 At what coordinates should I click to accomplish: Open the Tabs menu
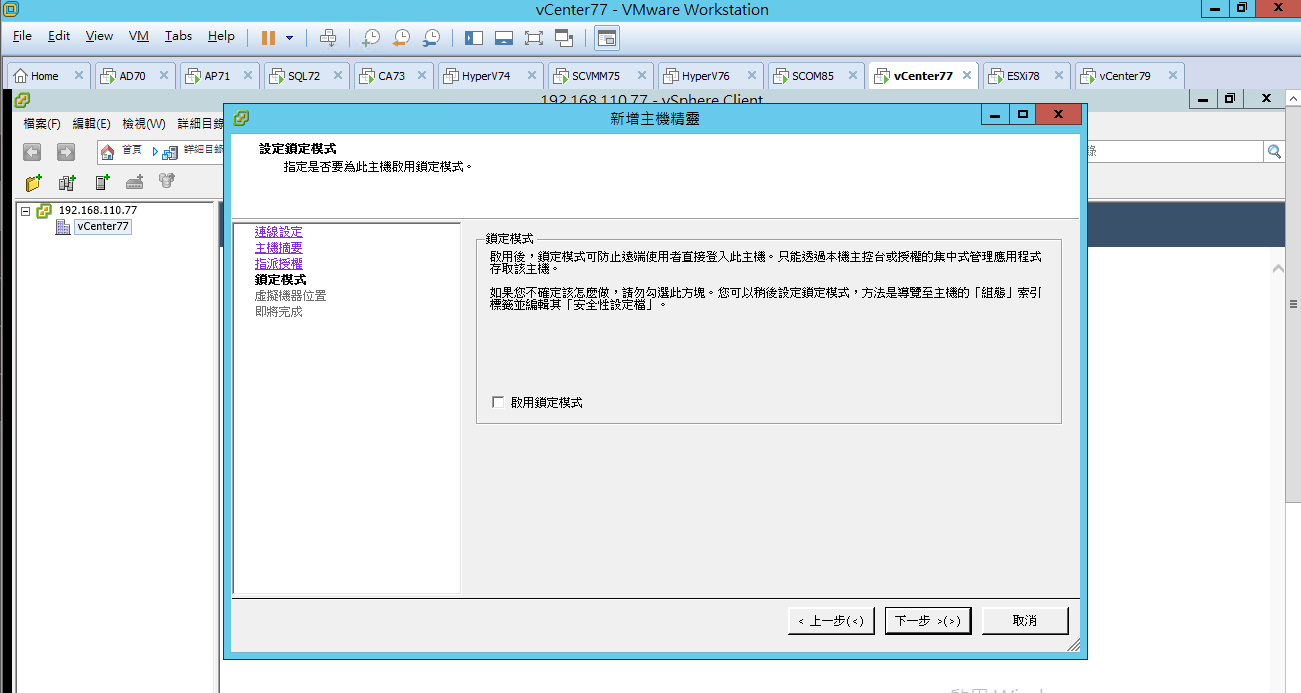pyautogui.click(x=178, y=36)
